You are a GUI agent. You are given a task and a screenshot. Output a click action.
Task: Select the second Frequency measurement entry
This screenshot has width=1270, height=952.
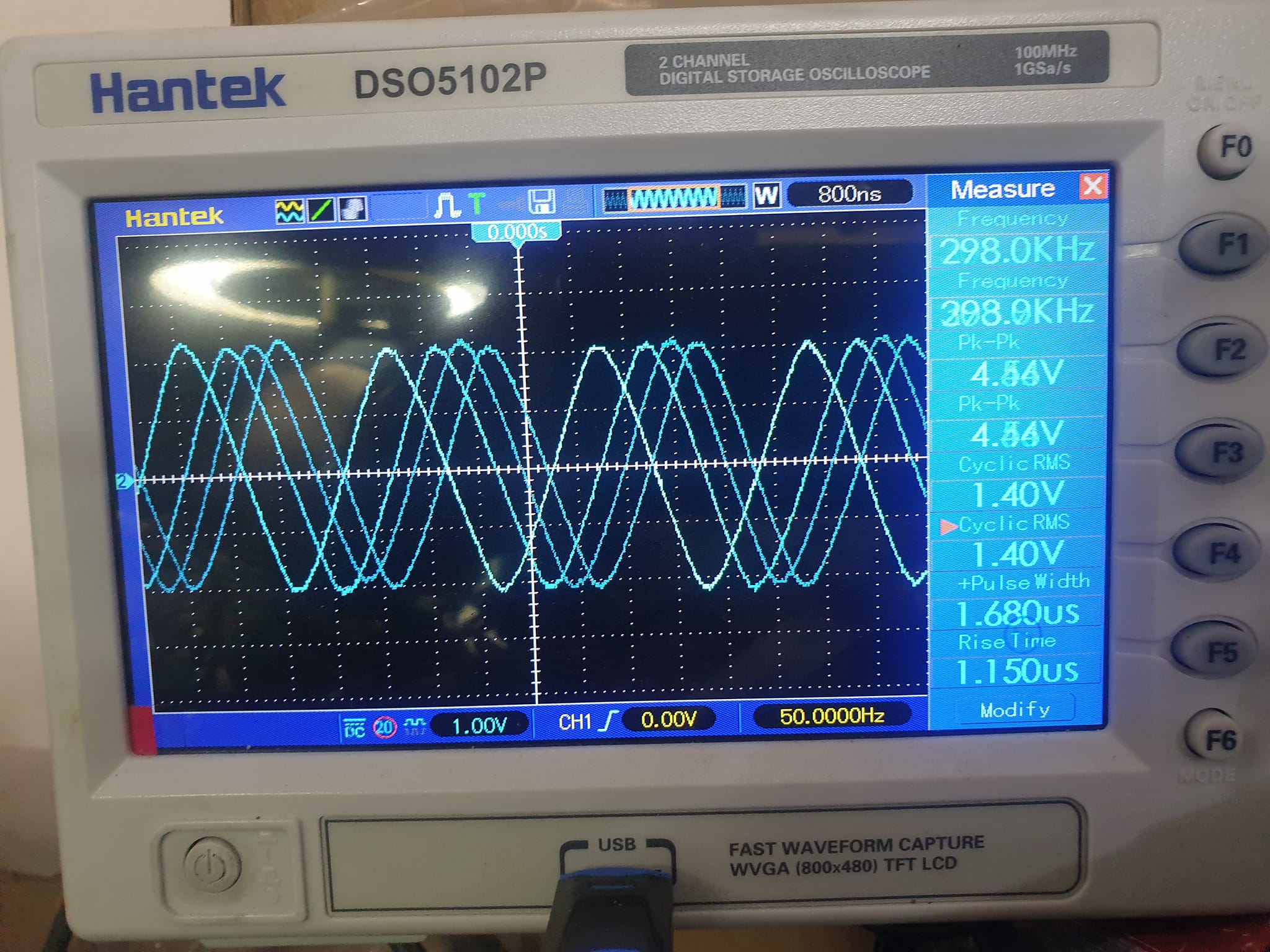(x=1017, y=299)
